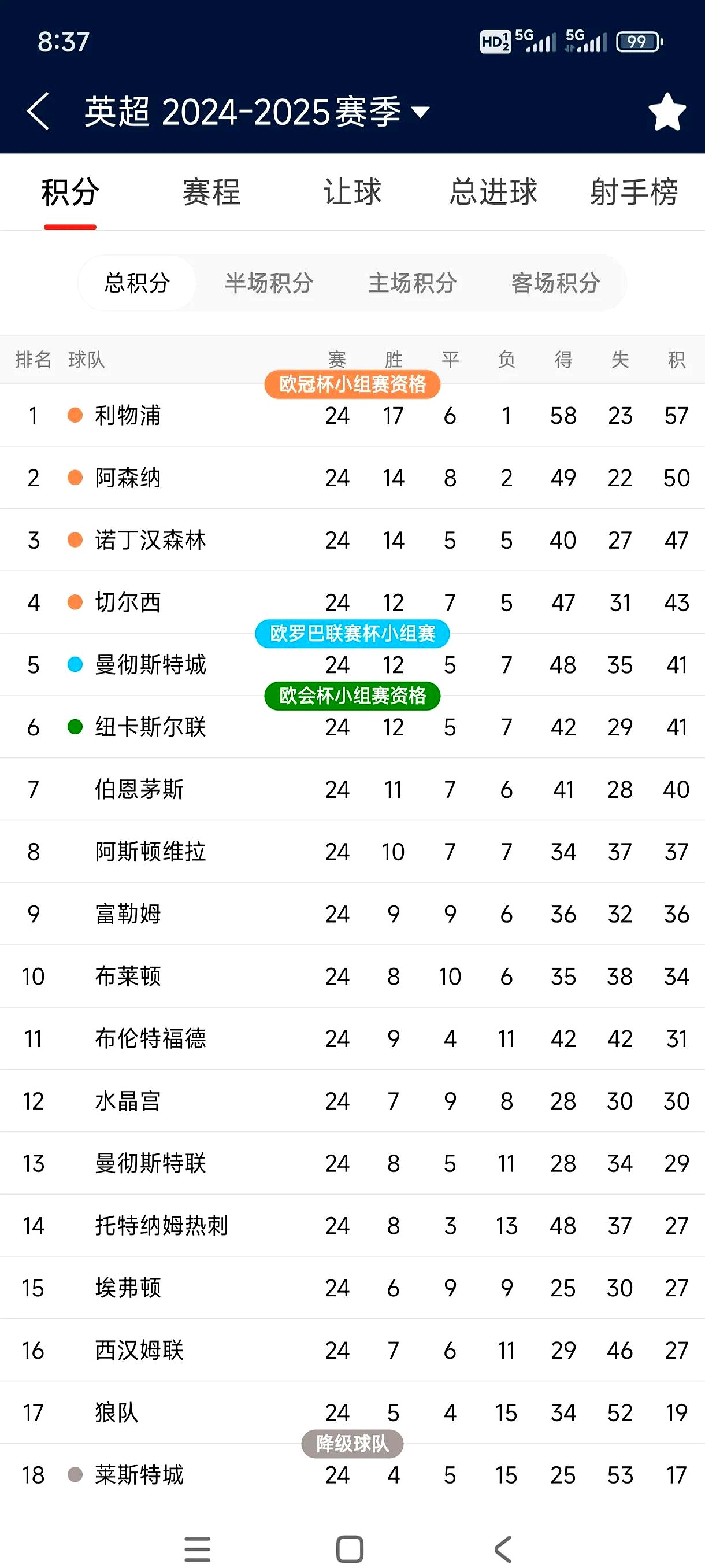
Task: Tap the 欧冠杯小组赛资格 qualification label
Action: (x=352, y=384)
